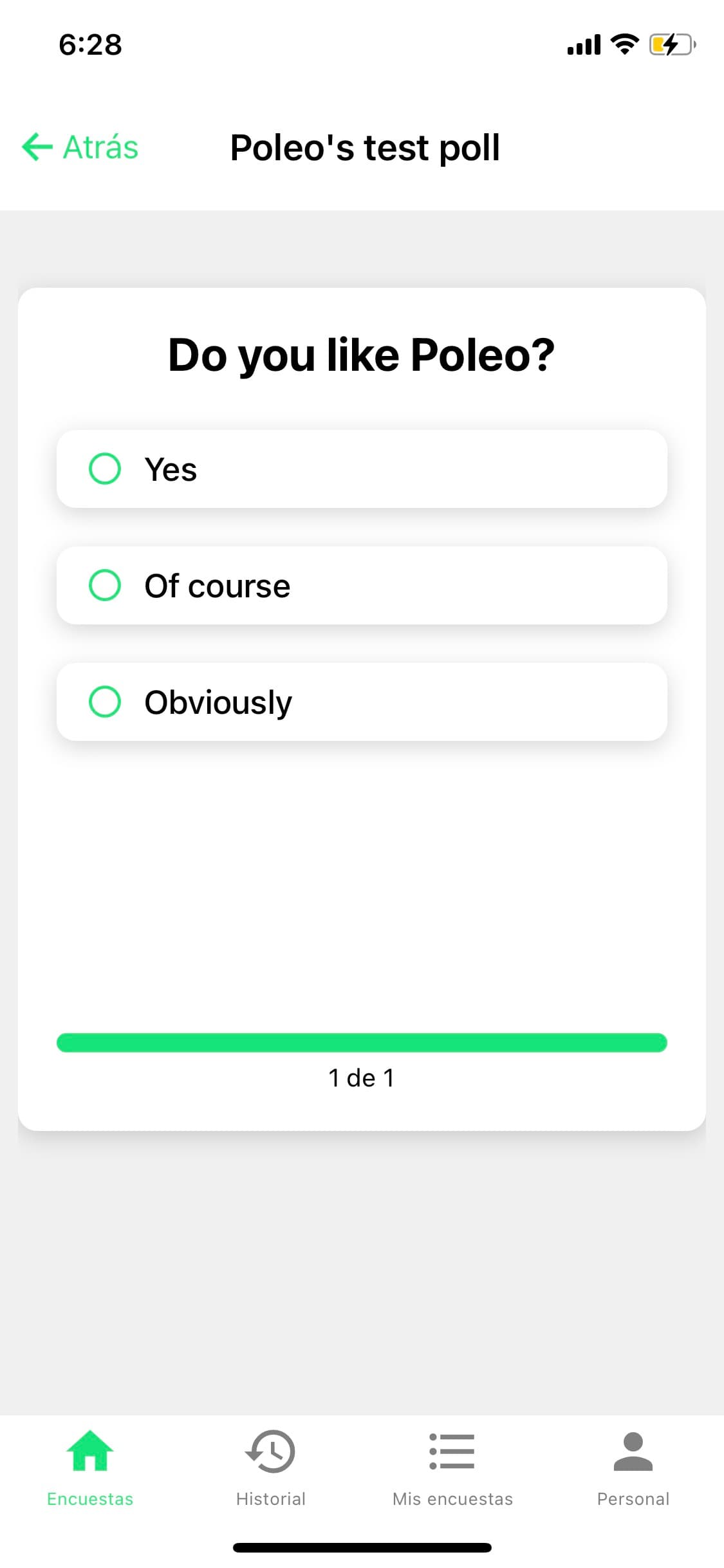This screenshot has height=1568, width=724.
Task: Click the green poll progress bar
Action: pos(362,1043)
